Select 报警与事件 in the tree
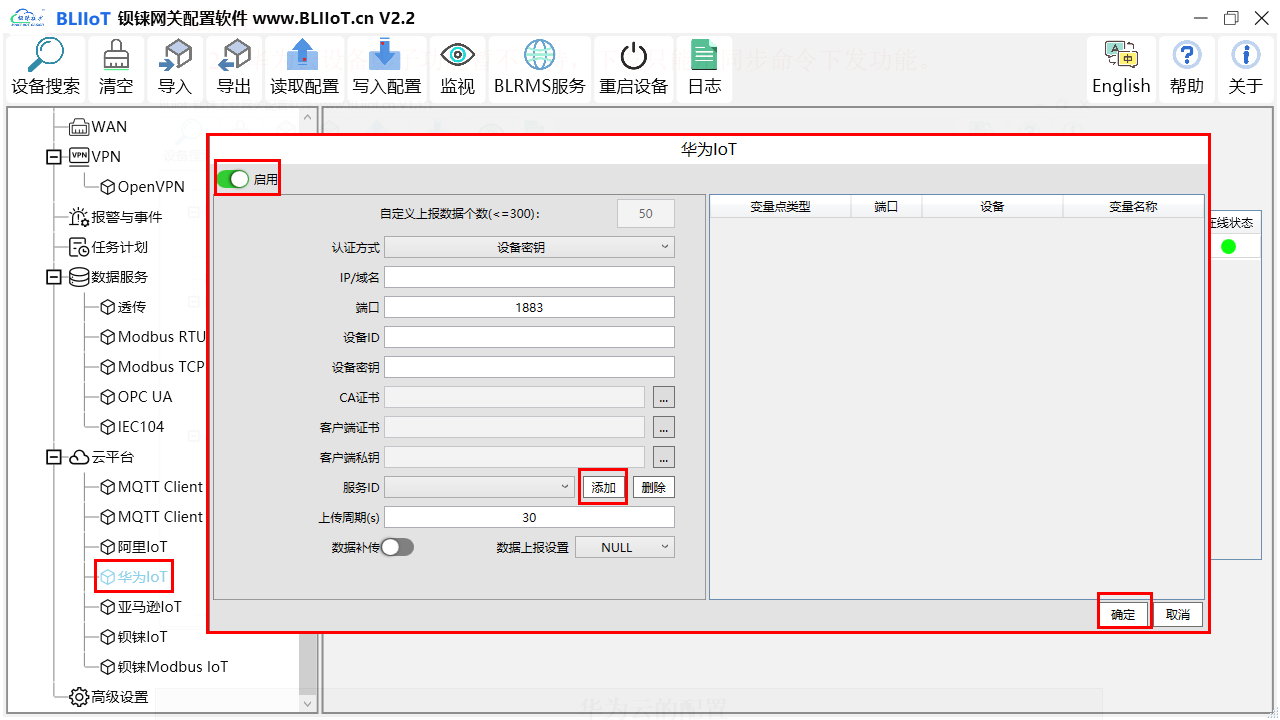 (x=115, y=217)
